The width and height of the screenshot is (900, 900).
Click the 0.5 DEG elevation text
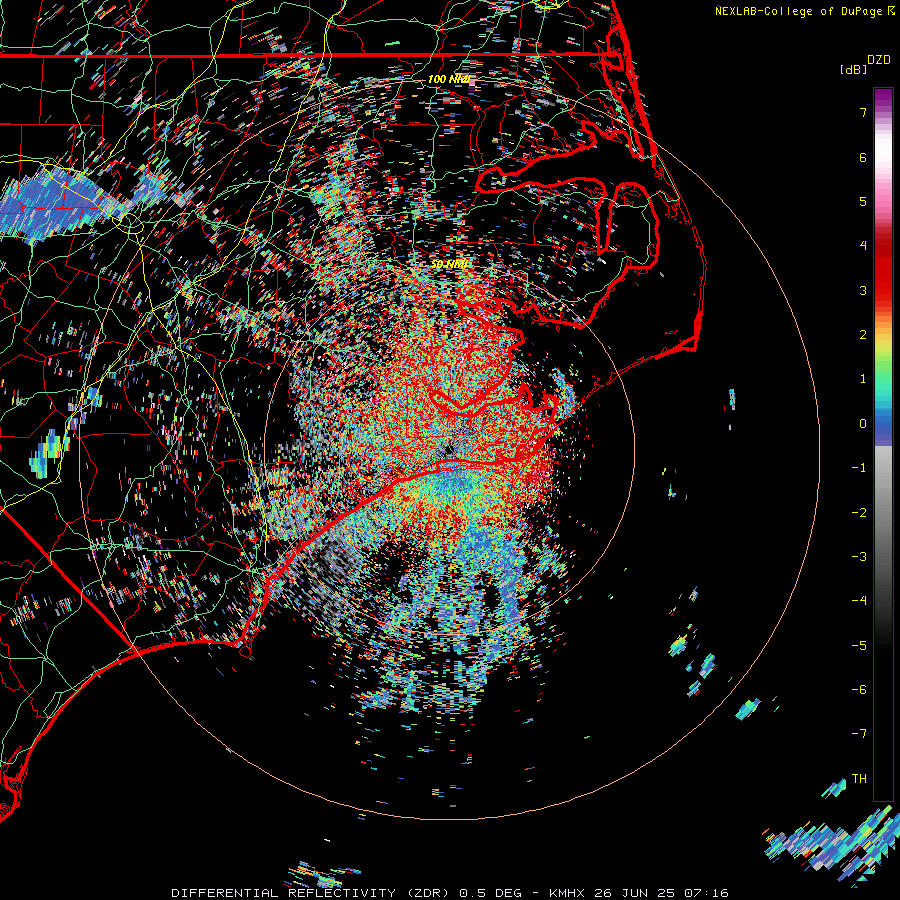(x=490, y=893)
